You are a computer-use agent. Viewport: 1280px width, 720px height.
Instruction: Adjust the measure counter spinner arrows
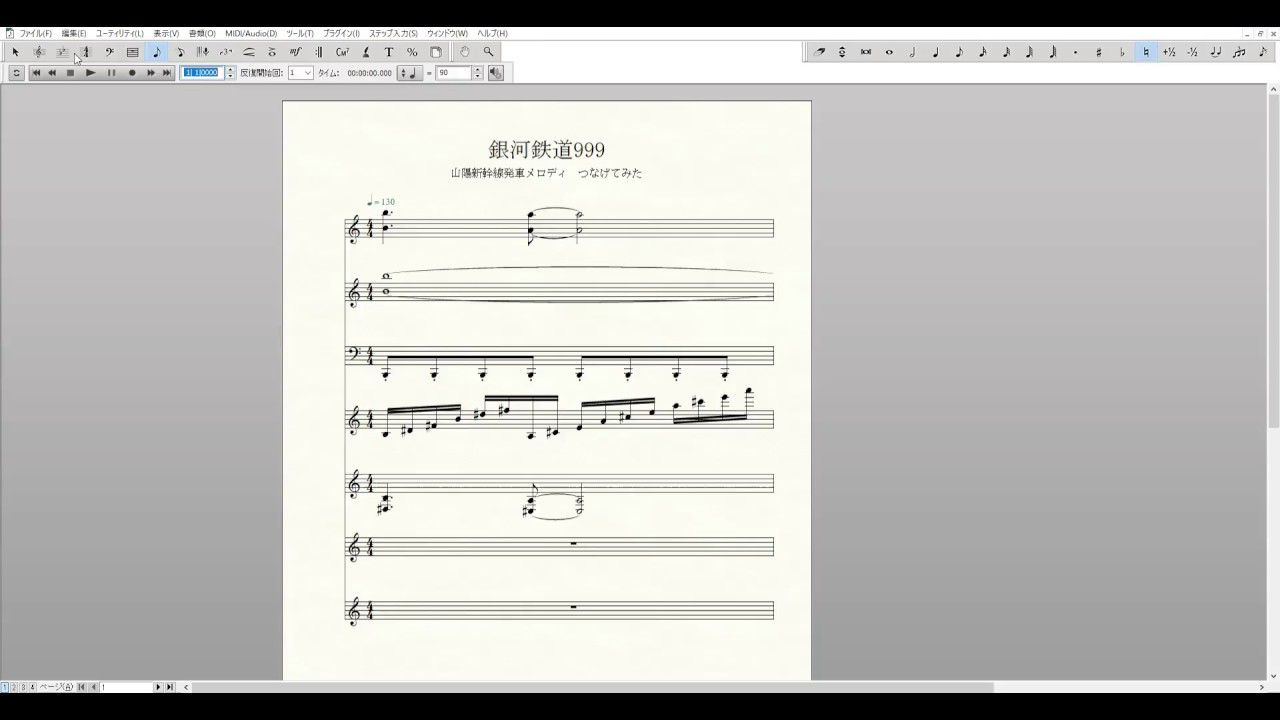tap(231, 73)
